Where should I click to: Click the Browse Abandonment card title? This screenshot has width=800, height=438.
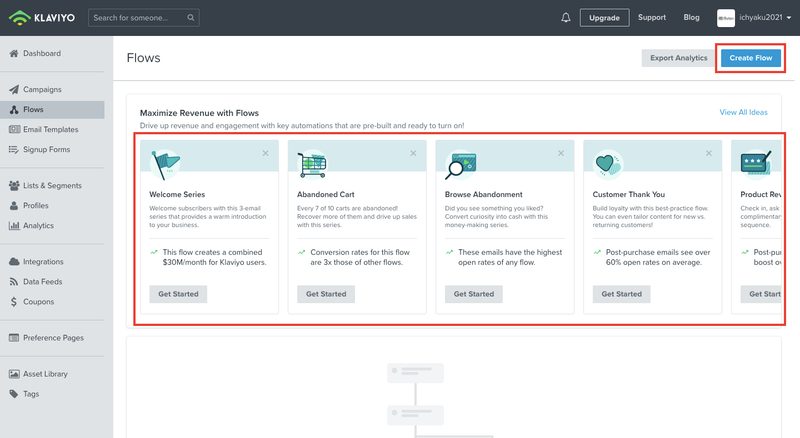click(484, 194)
